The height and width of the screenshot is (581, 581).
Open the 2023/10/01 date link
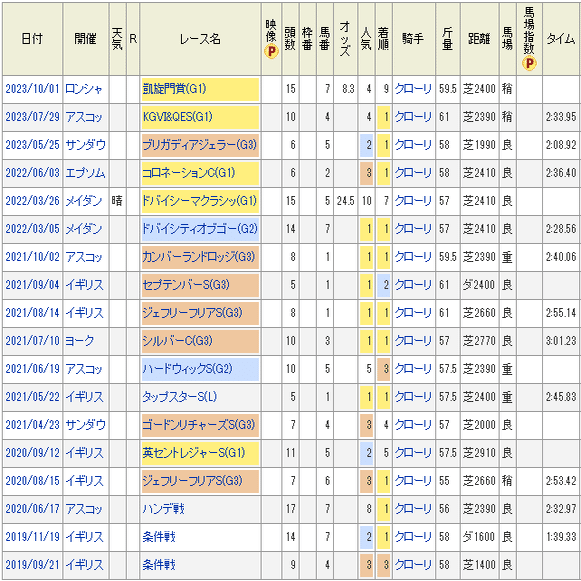coord(32,89)
